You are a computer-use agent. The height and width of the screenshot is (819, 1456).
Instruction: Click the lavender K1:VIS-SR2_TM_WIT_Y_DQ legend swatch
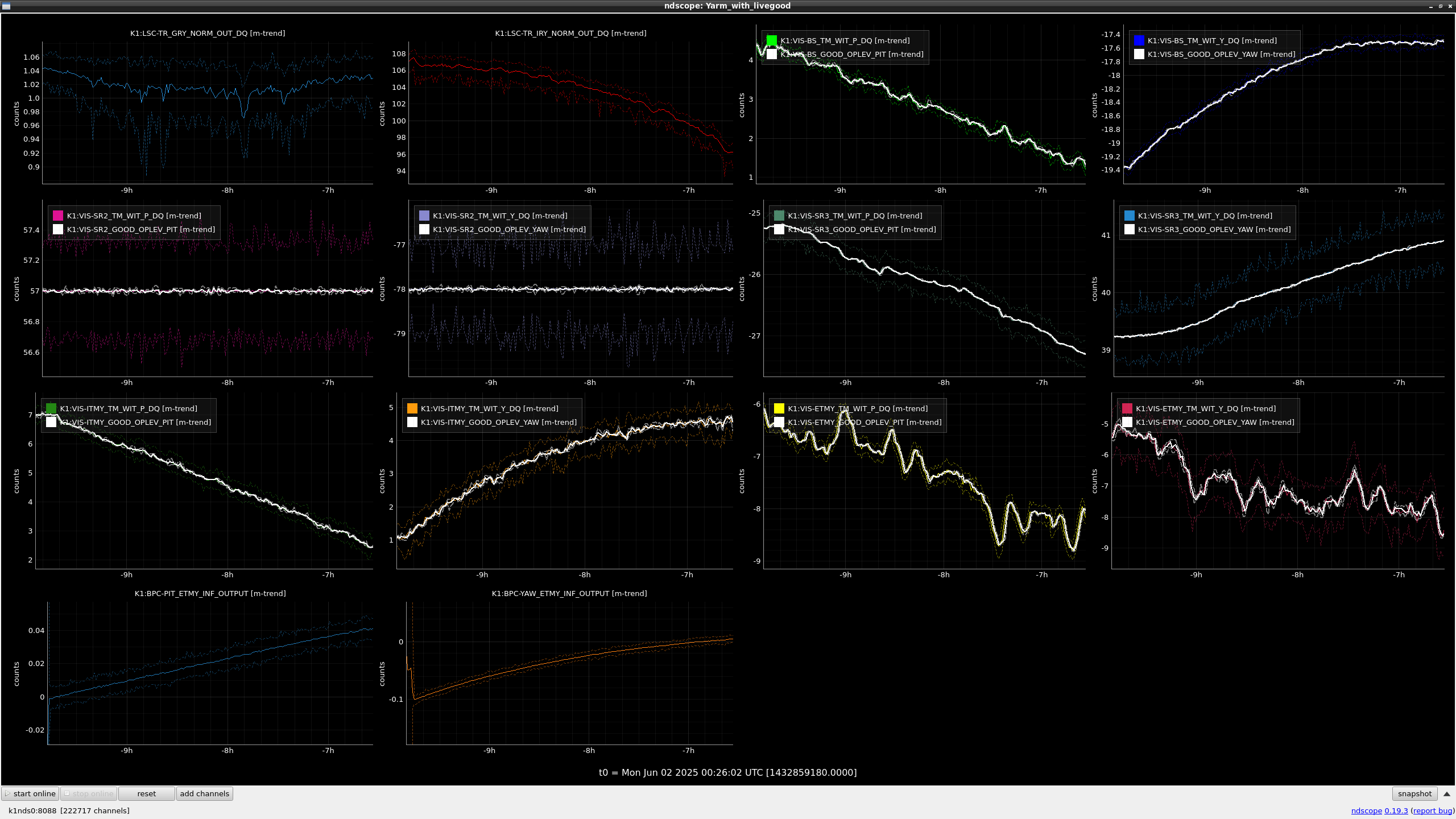tap(424, 216)
